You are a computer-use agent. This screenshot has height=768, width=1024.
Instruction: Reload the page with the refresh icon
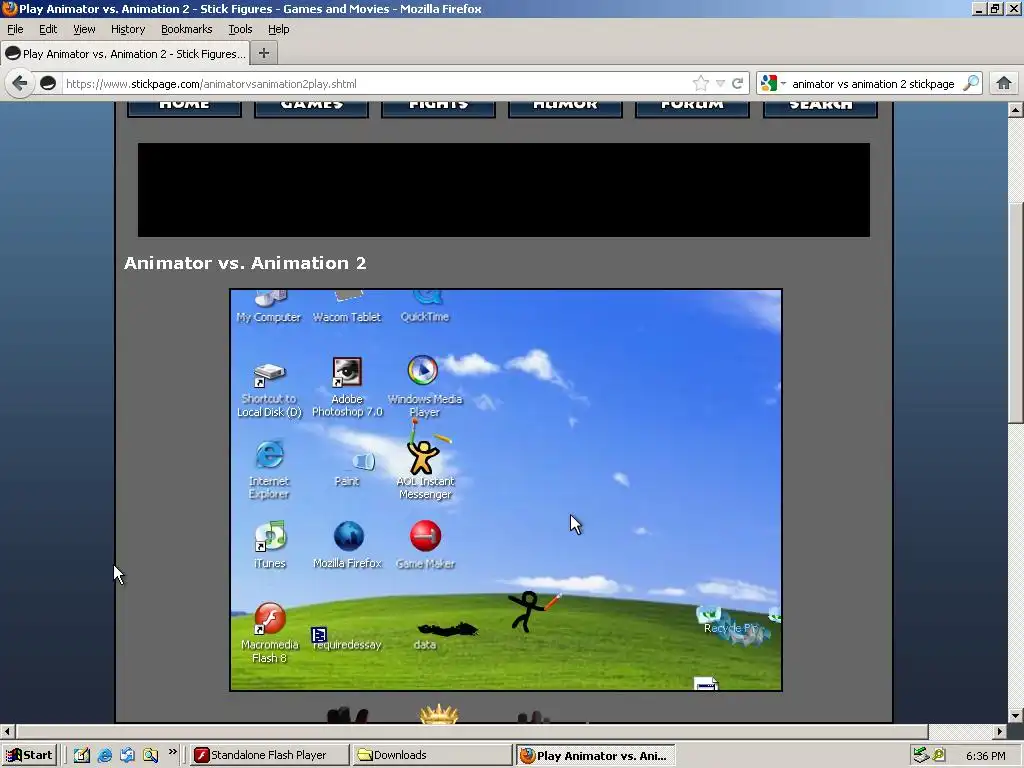click(737, 84)
